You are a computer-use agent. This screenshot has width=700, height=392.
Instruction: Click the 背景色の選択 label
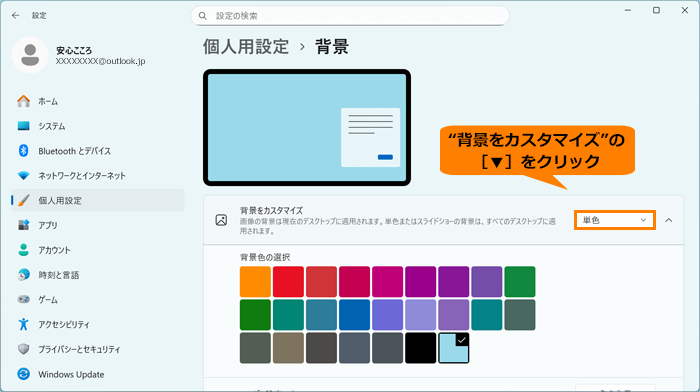pyautogui.click(x=265, y=257)
